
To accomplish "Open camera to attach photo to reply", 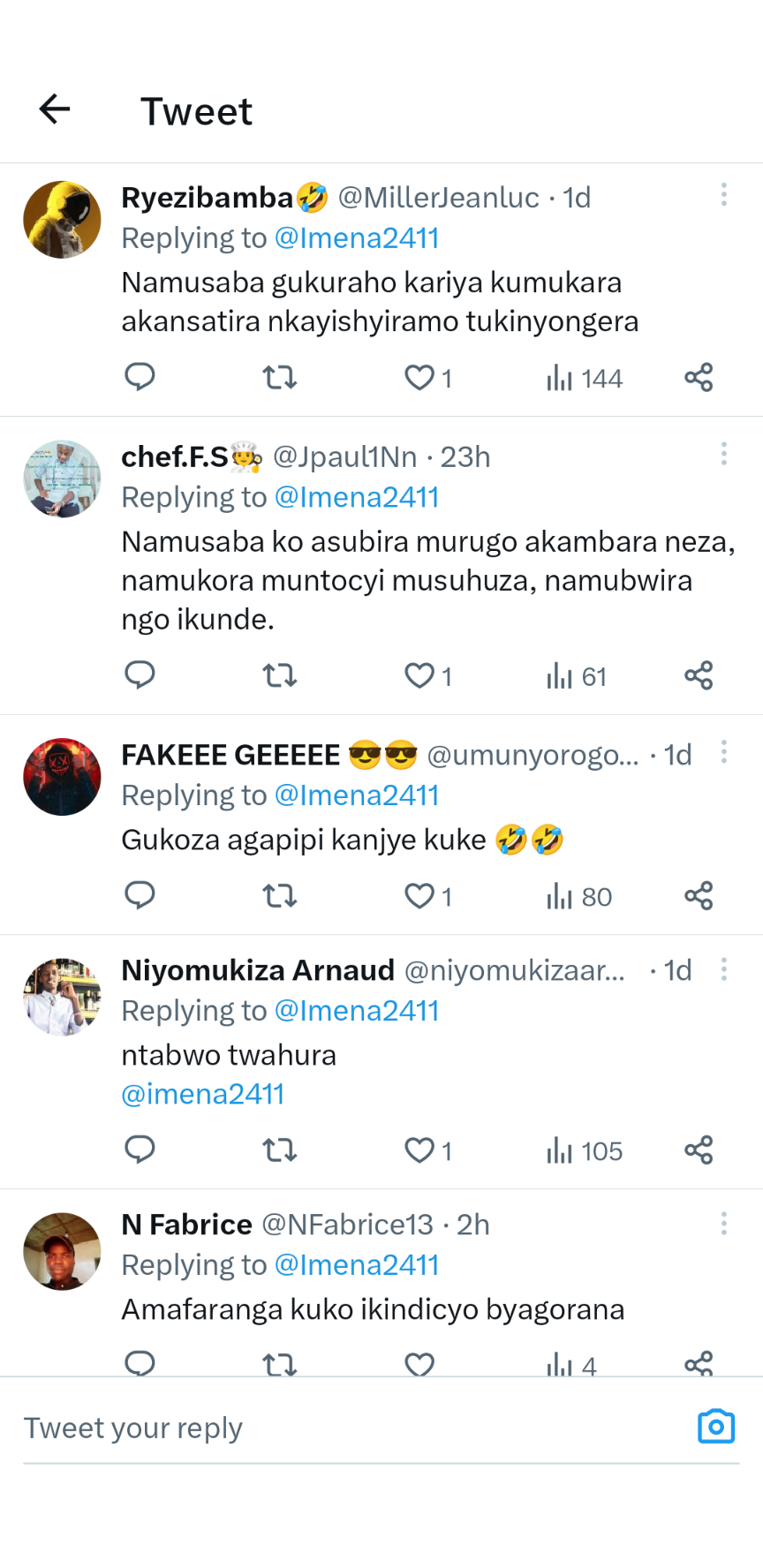I will (x=715, y=1427).
